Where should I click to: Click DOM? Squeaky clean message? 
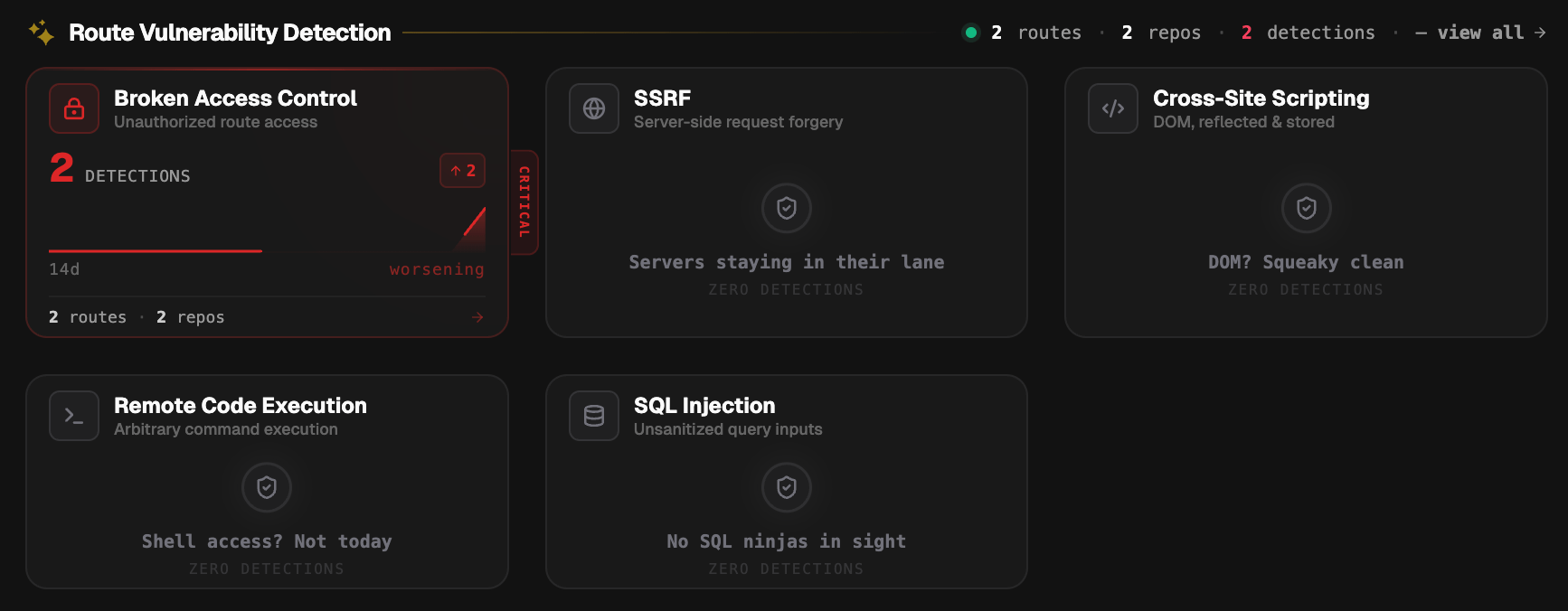click(x=1307, y=262)
